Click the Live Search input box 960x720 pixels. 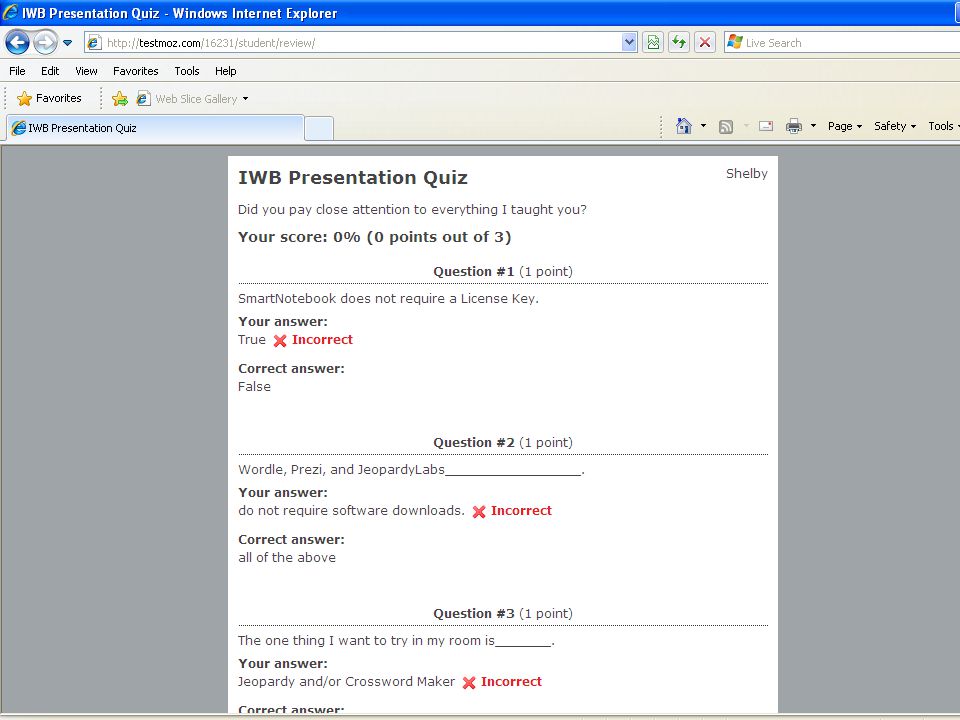842,43
